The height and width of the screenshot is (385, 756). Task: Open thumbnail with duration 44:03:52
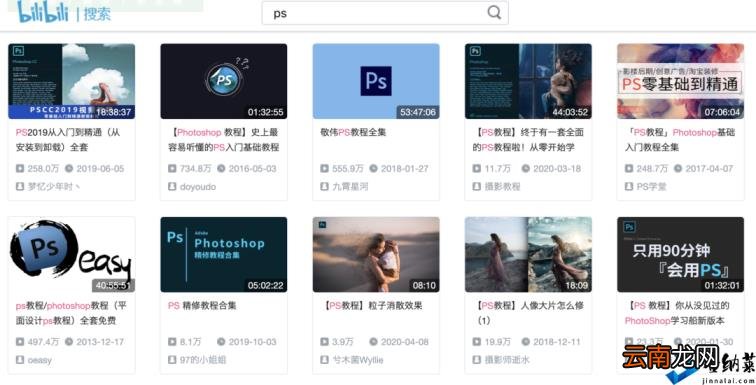pyautogui.click(x=528, y=81)
